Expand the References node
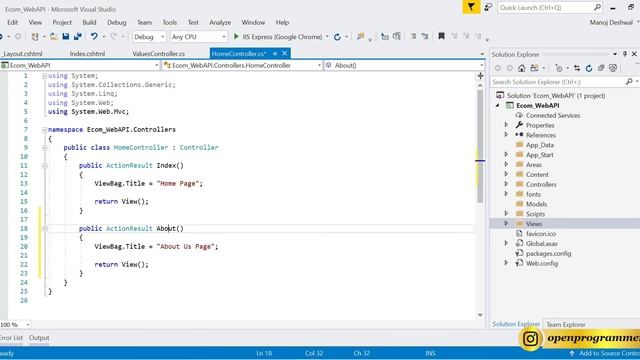 click(x=506, y=135)
